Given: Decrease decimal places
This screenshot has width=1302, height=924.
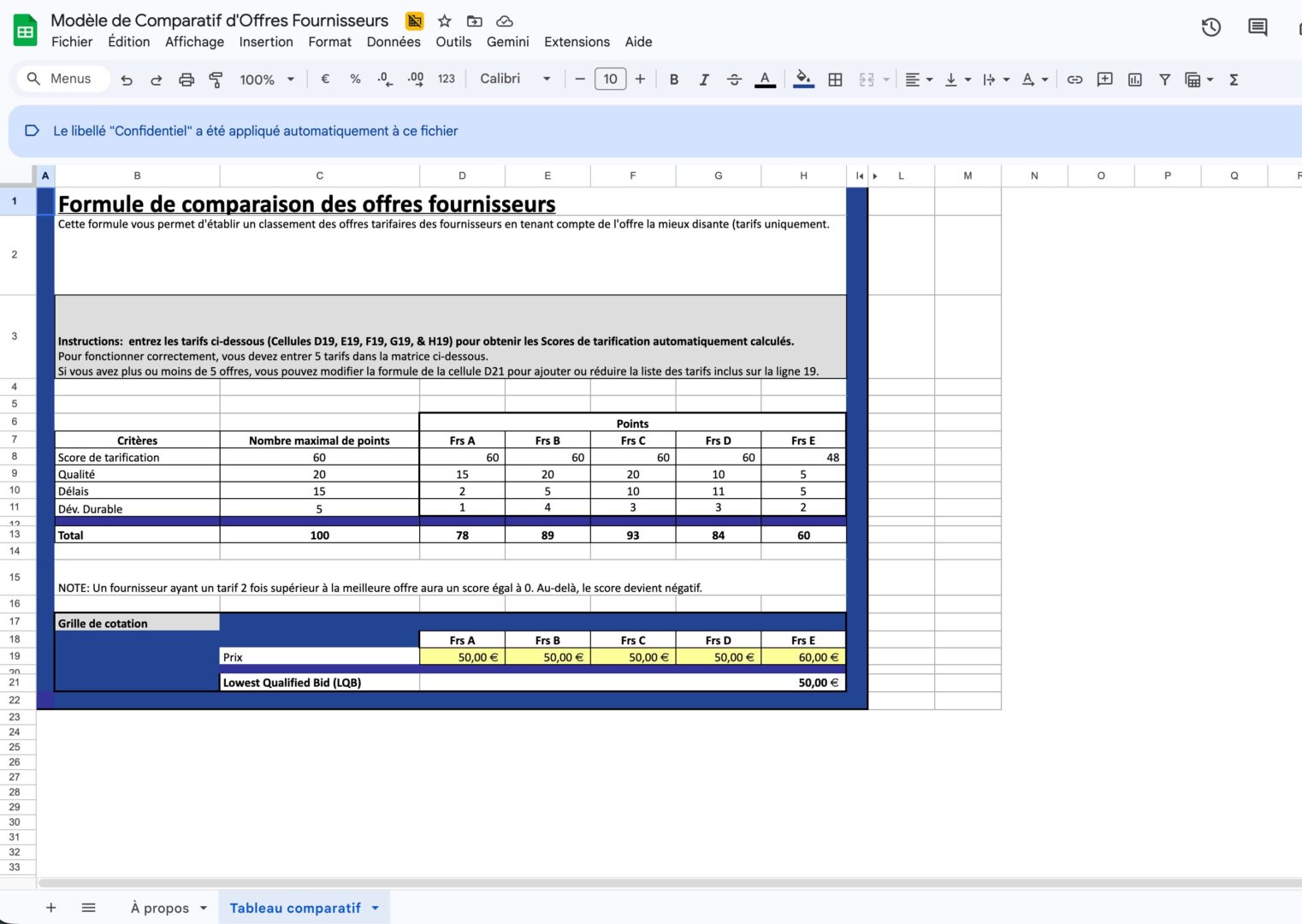Looking at the screenshot, I should pos(385,80).
